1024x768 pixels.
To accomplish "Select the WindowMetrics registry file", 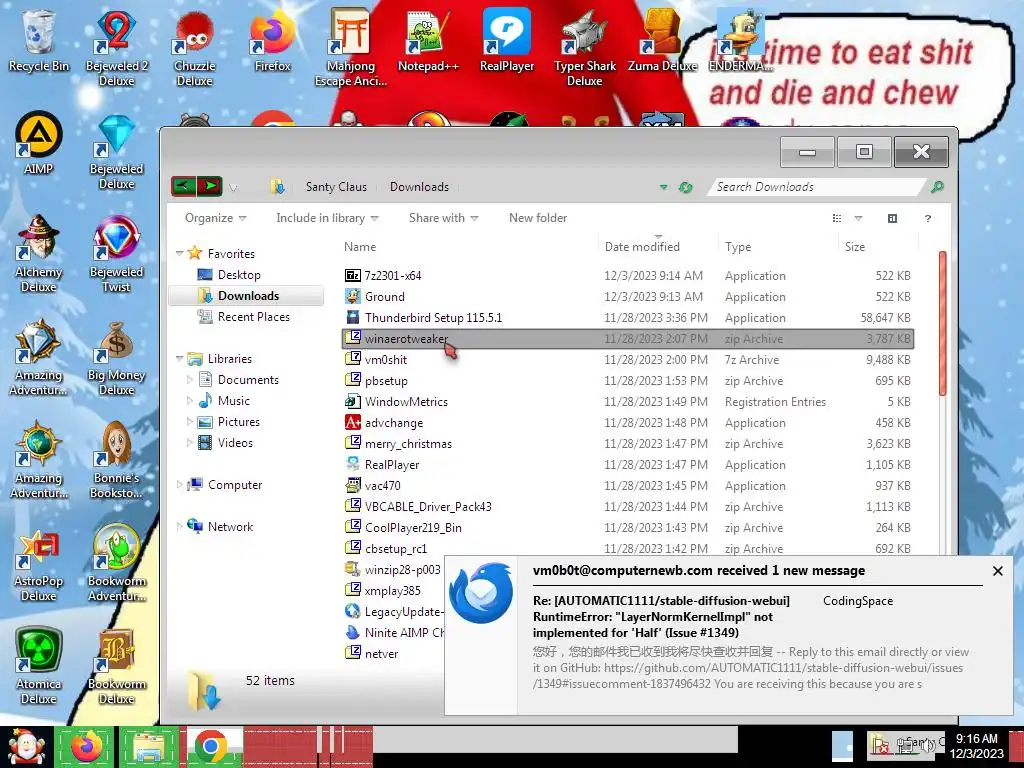I will pos(628,402).
